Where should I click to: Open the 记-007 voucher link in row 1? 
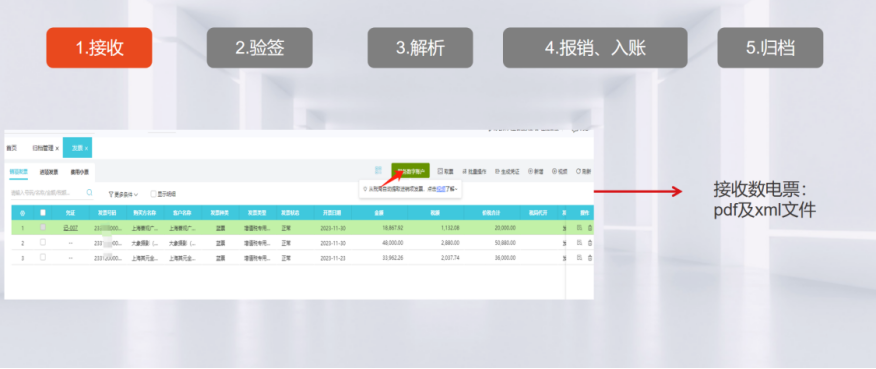coord(70,228)
